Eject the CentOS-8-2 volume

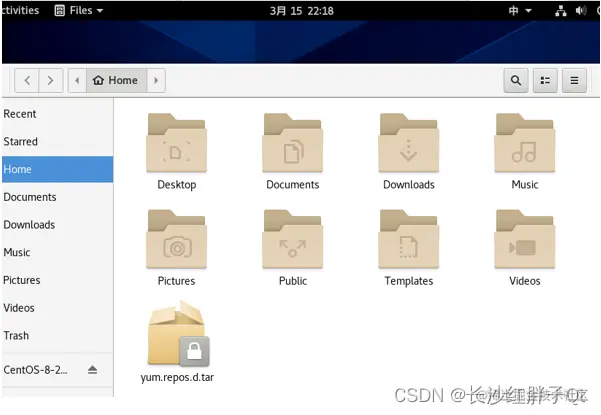(x=92, y=370)
